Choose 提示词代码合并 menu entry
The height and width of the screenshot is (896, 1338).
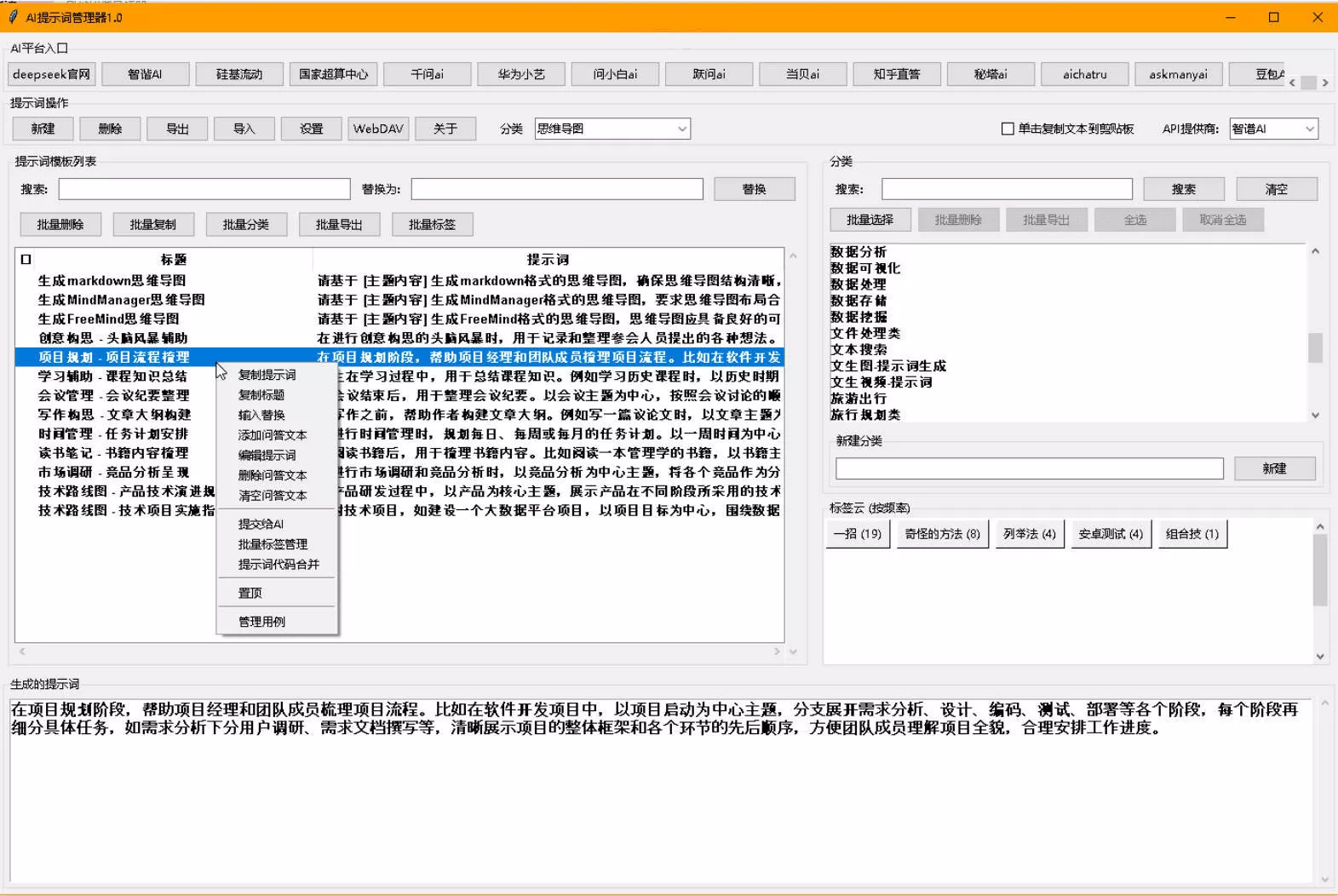point(277,565)
